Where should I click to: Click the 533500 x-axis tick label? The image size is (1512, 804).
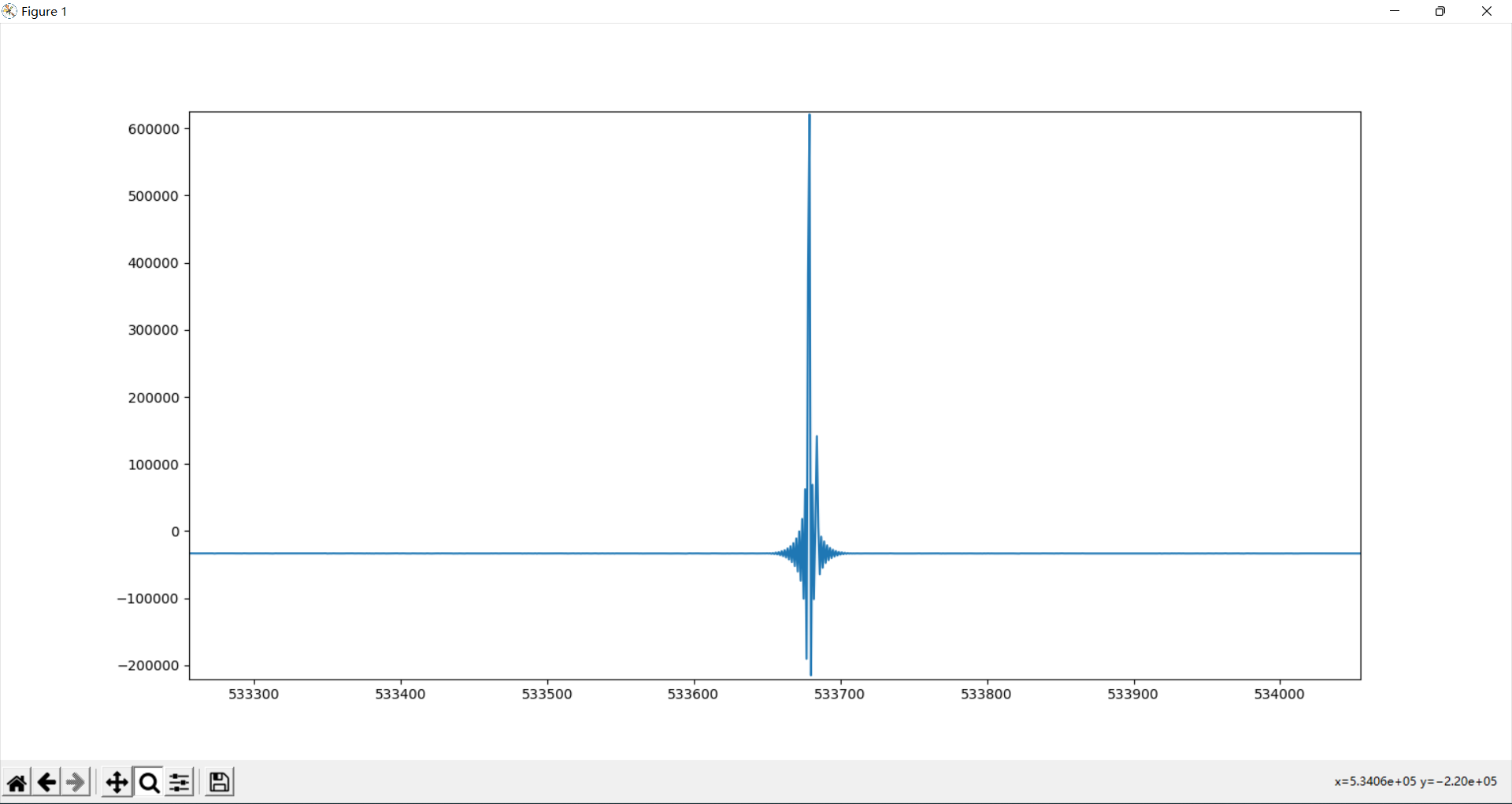point(547,694)
